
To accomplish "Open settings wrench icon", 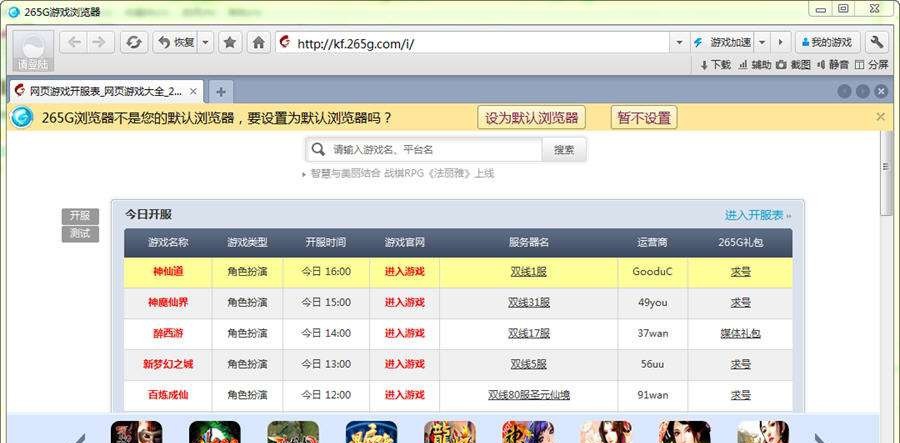I will tap(876, 42).
